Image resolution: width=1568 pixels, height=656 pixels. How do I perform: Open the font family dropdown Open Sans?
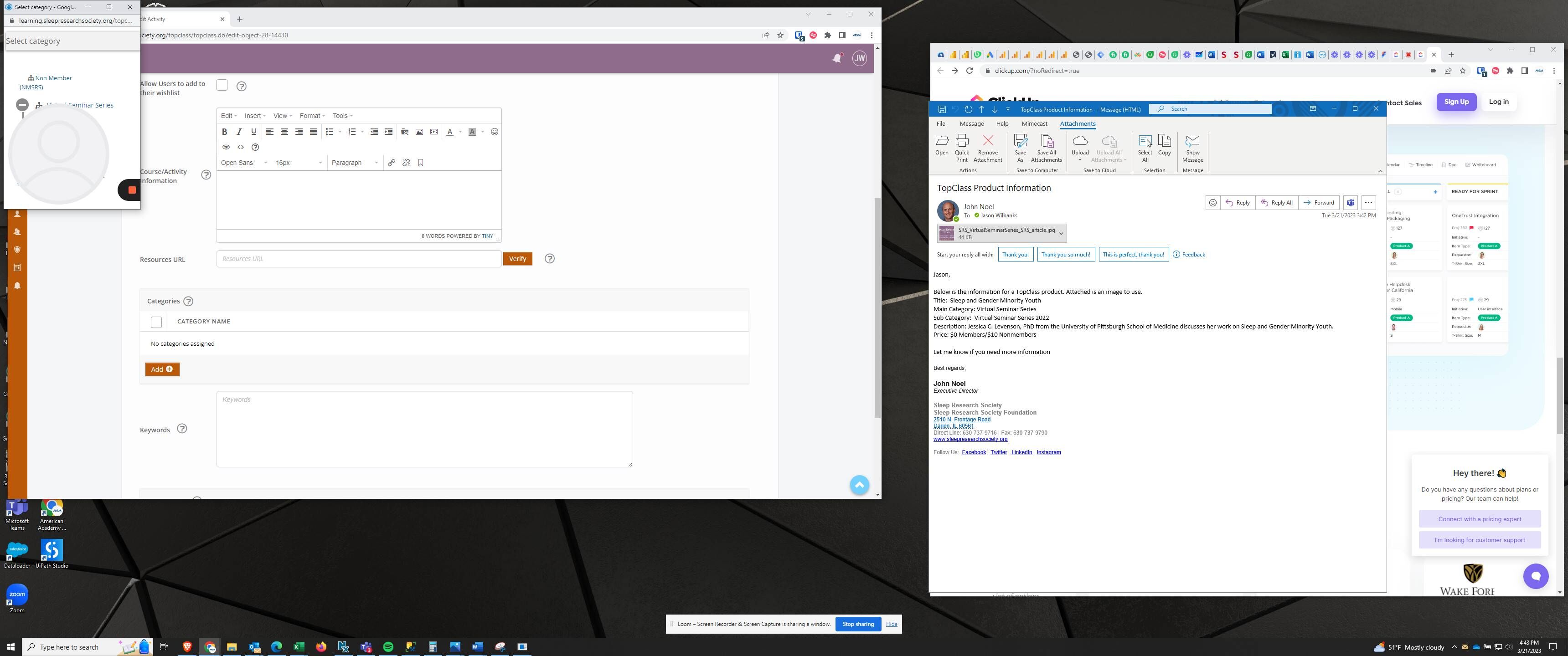click(244, 163)
